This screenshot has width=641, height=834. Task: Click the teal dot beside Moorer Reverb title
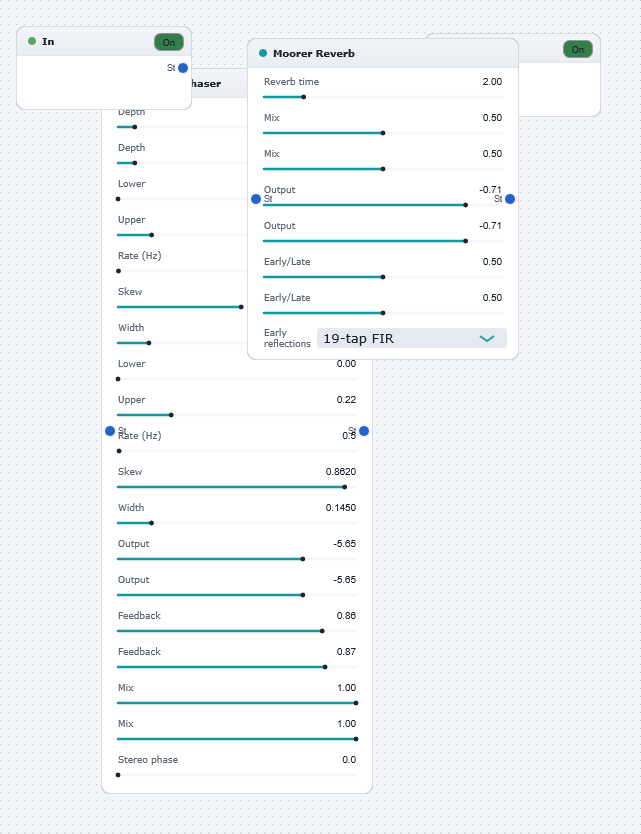pos(263,53)
